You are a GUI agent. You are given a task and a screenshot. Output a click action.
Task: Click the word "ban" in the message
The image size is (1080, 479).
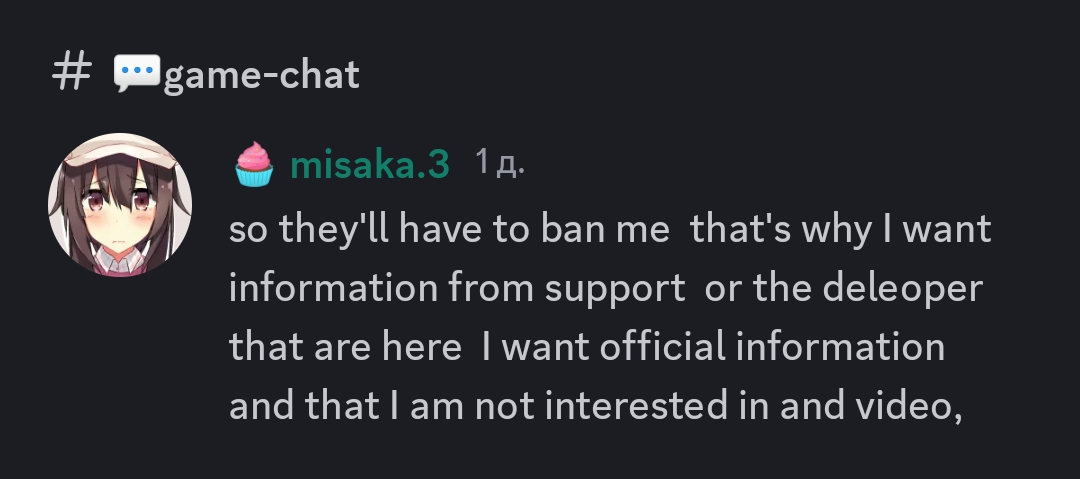pos(572,229)
